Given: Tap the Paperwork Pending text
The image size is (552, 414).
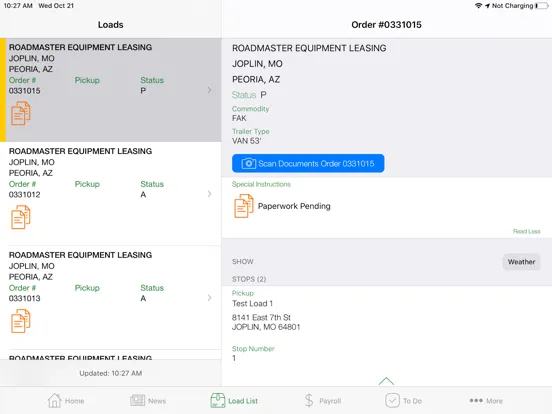Looking at the screenshot, I should pos(294,206).
